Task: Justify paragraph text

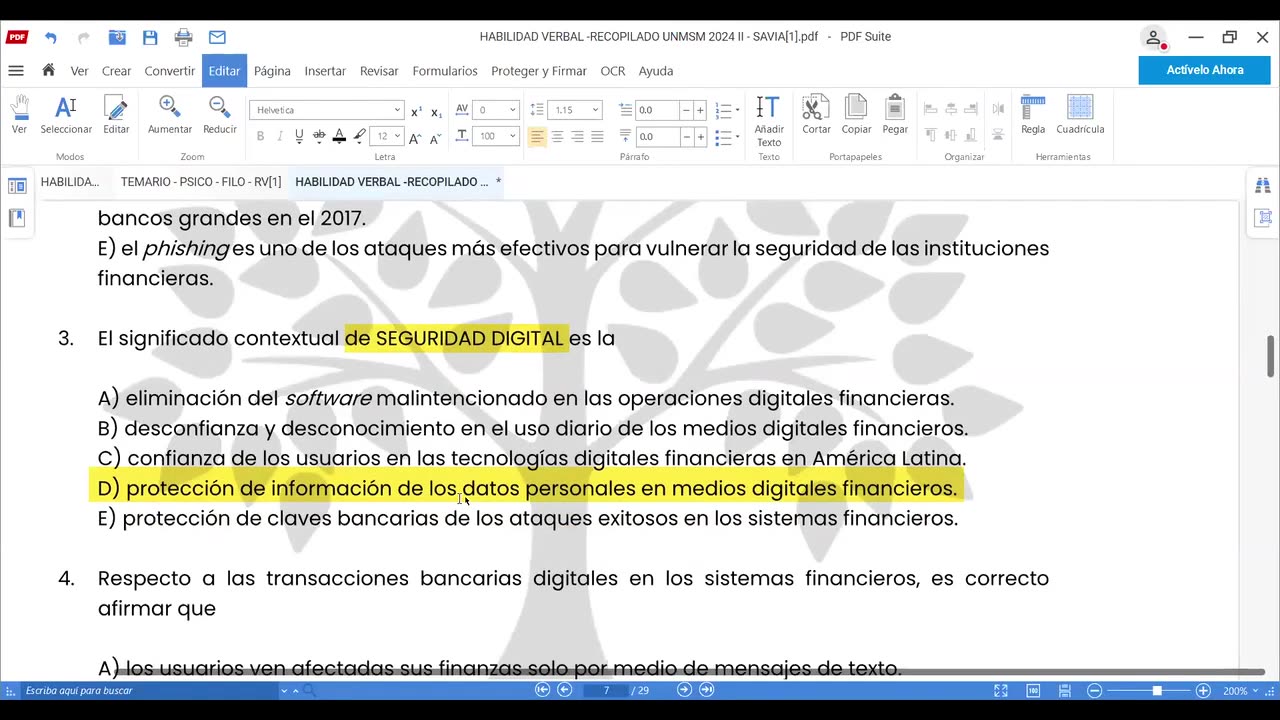Action: click(x=597, y=137)
